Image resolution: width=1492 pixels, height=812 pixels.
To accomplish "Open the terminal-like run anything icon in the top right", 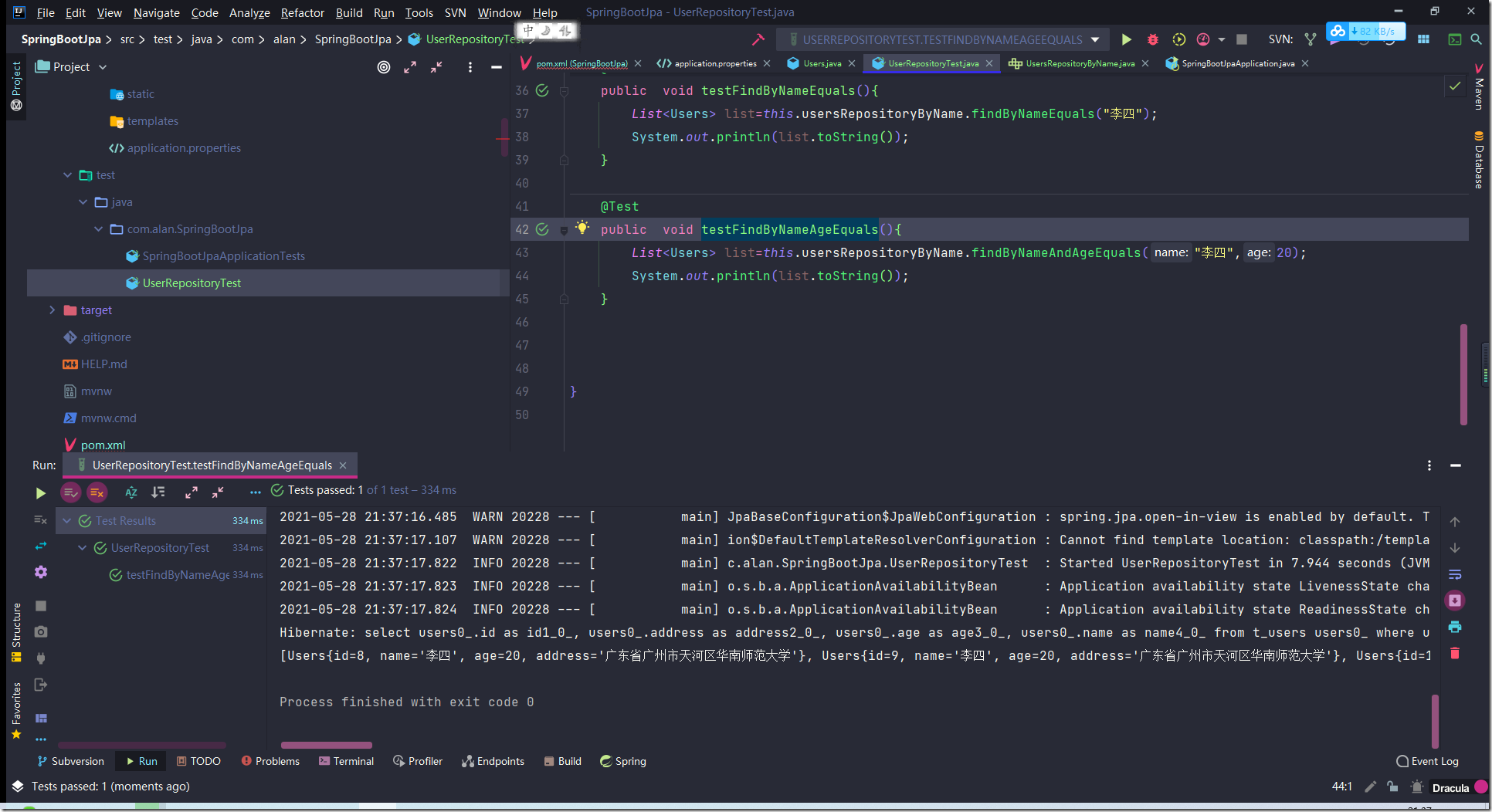I will [x=1455, y=39].
